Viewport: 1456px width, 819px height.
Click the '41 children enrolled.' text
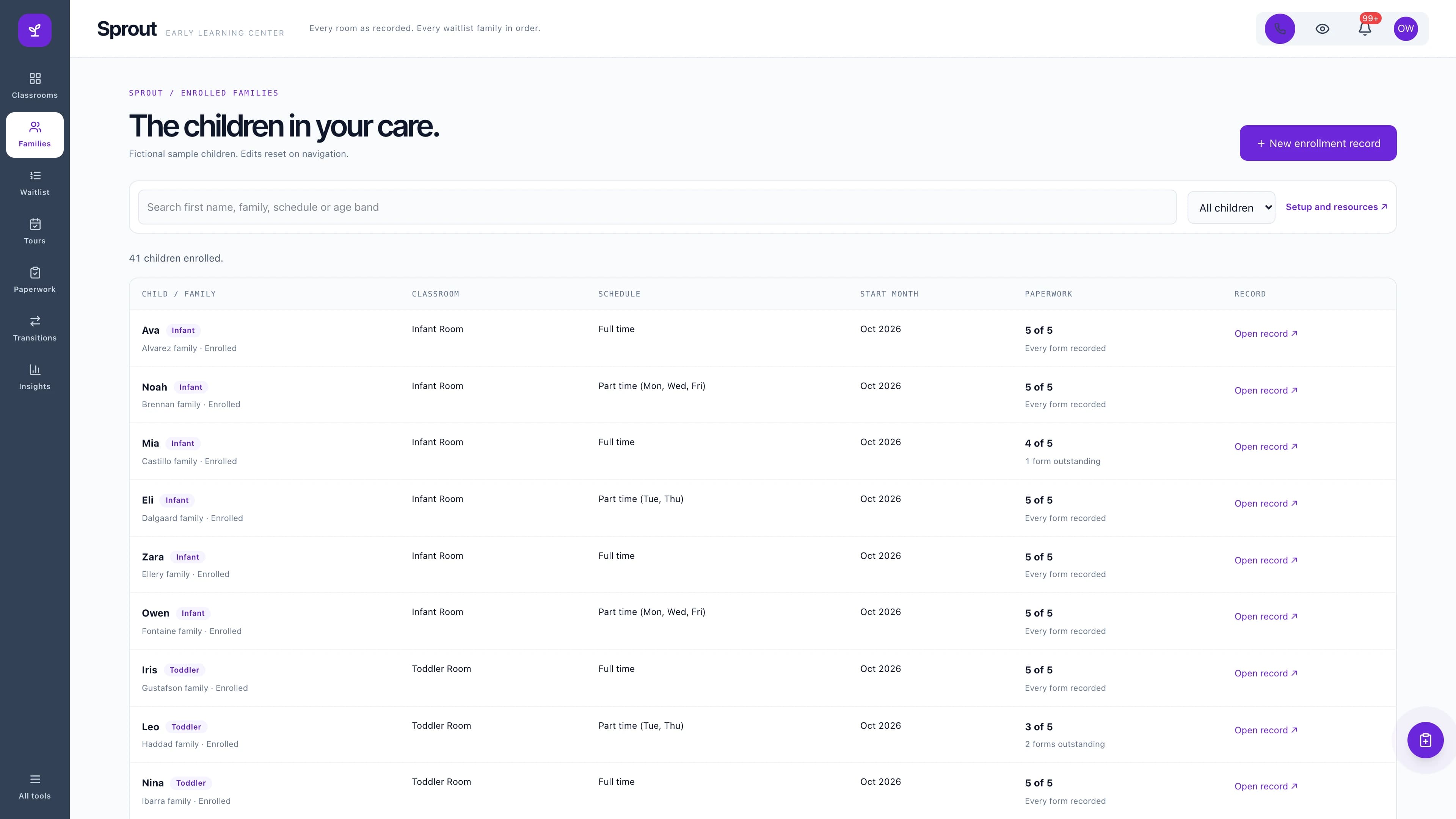pos(176,258)
